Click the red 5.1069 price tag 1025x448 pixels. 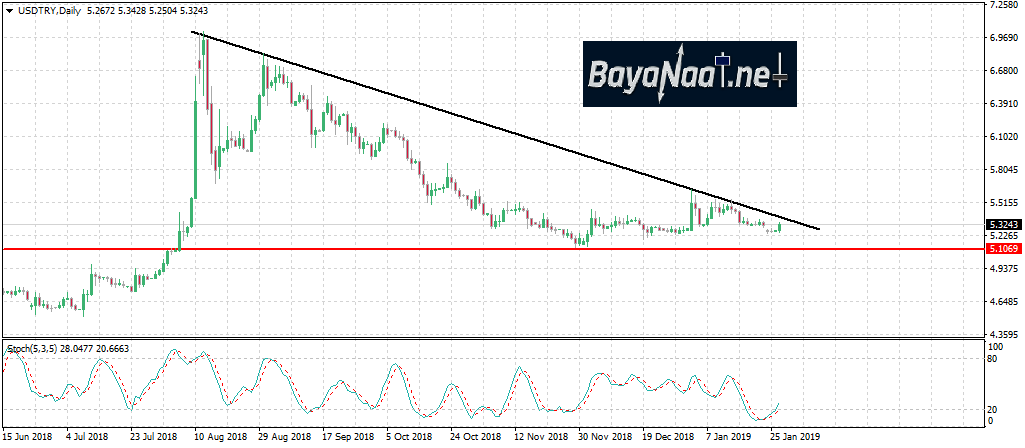point(1002,248)
